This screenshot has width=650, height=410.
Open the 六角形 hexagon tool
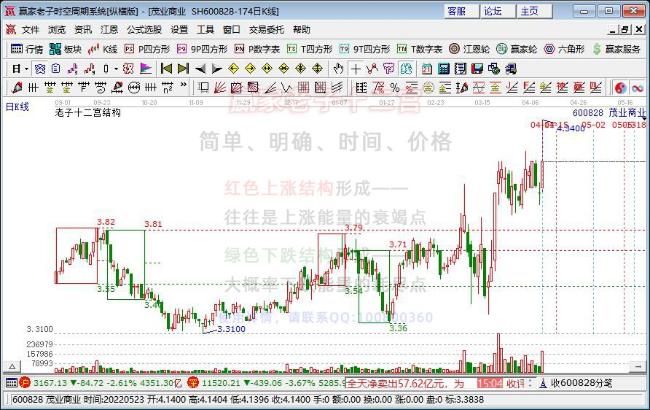coord(564,49)
